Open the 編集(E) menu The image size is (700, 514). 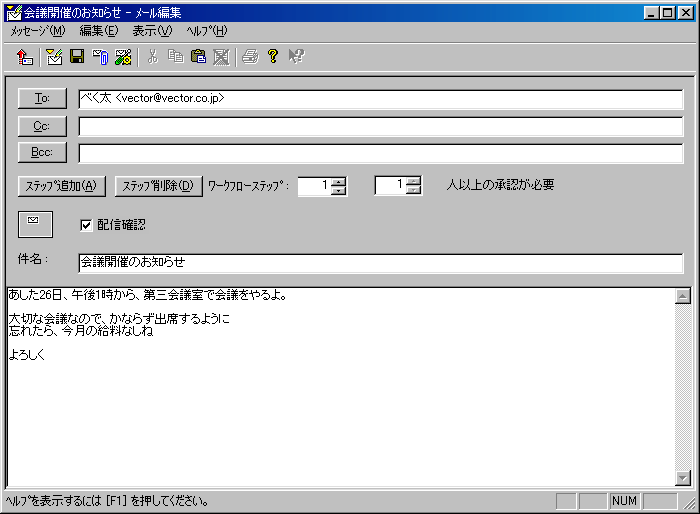tap(99, 31)
